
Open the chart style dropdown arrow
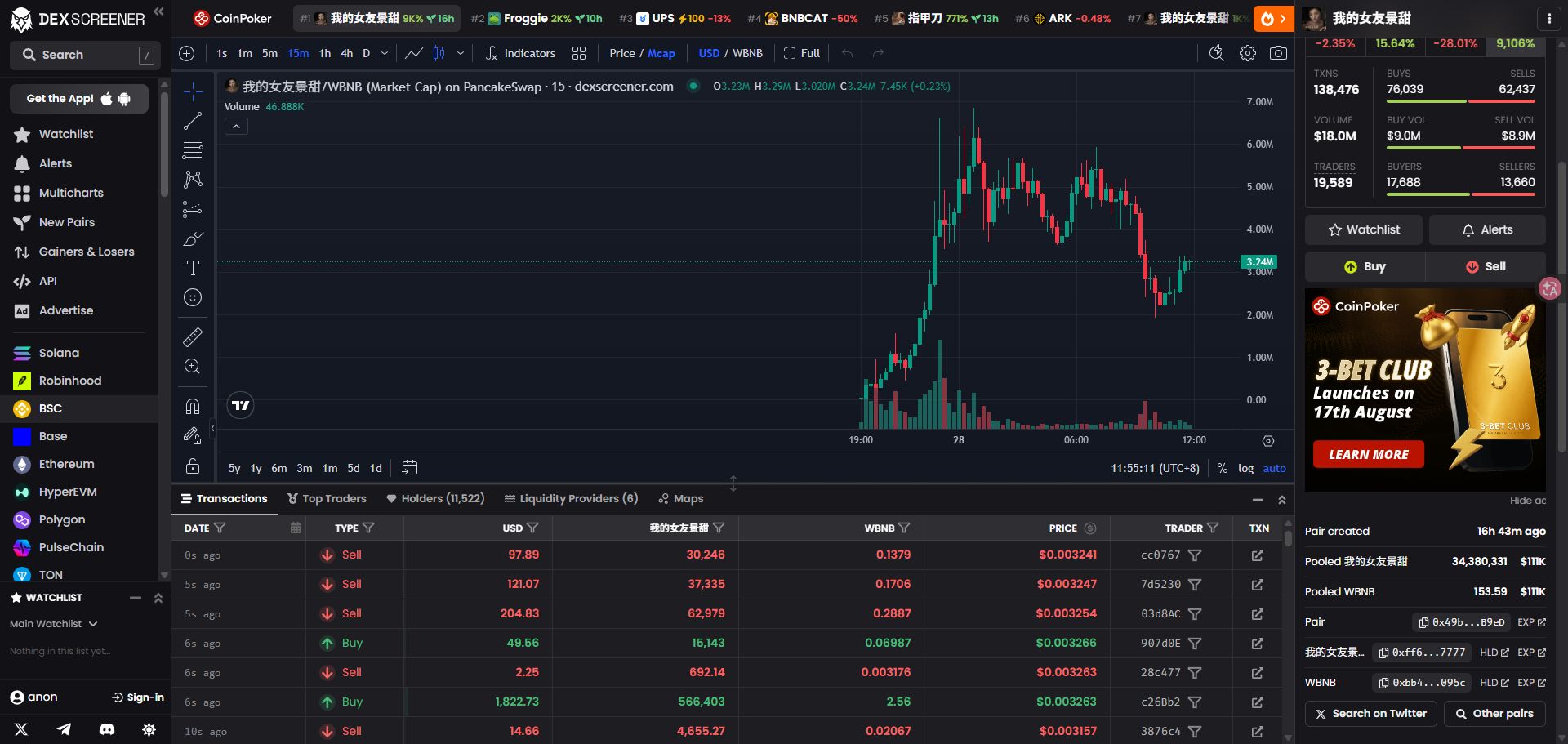(461, 53)
